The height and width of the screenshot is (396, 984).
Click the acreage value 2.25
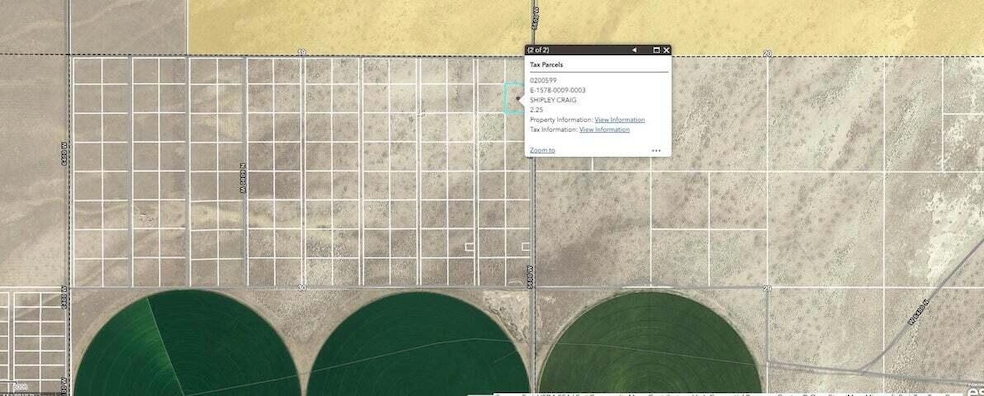point(536,110)
